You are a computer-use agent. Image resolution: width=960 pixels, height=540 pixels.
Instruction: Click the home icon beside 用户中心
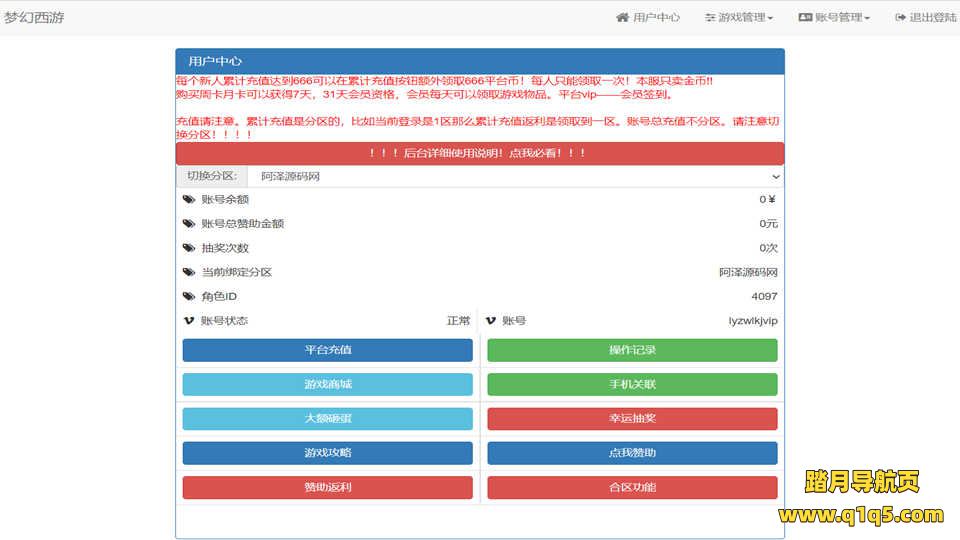tap(623, 18)
